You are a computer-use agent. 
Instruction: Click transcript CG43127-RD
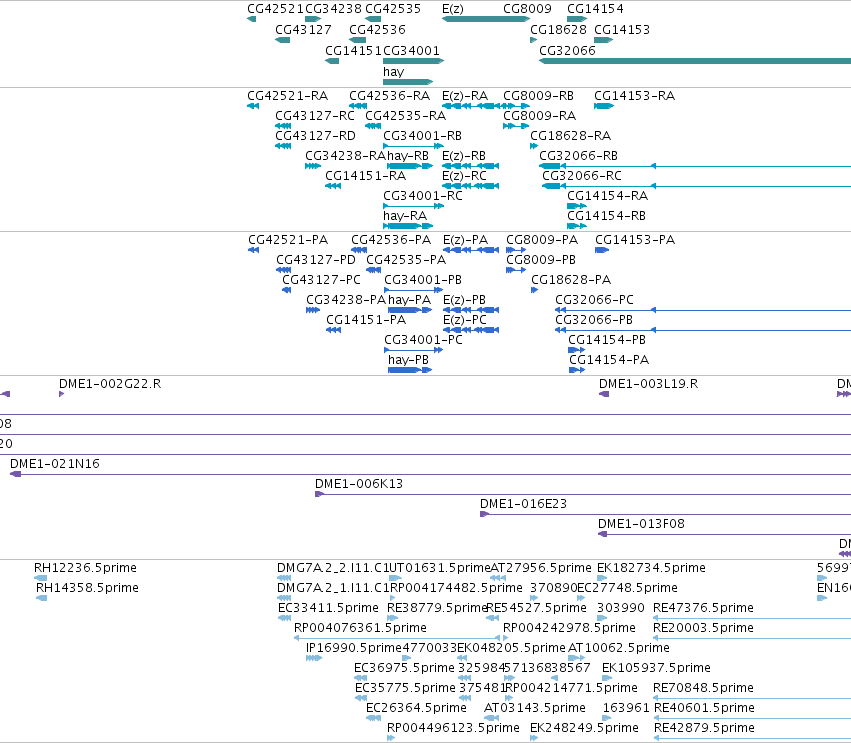click(x=315, y=136)
